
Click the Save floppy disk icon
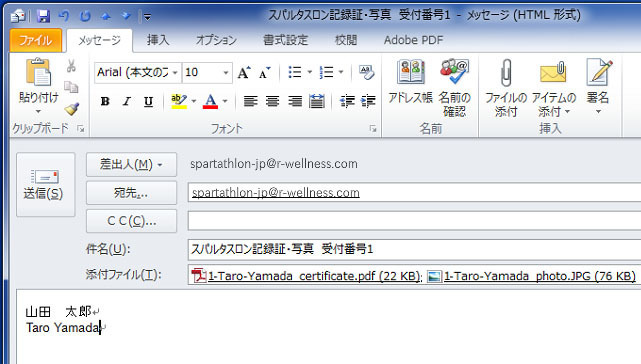pyautogui.click(x=43, y=16)
